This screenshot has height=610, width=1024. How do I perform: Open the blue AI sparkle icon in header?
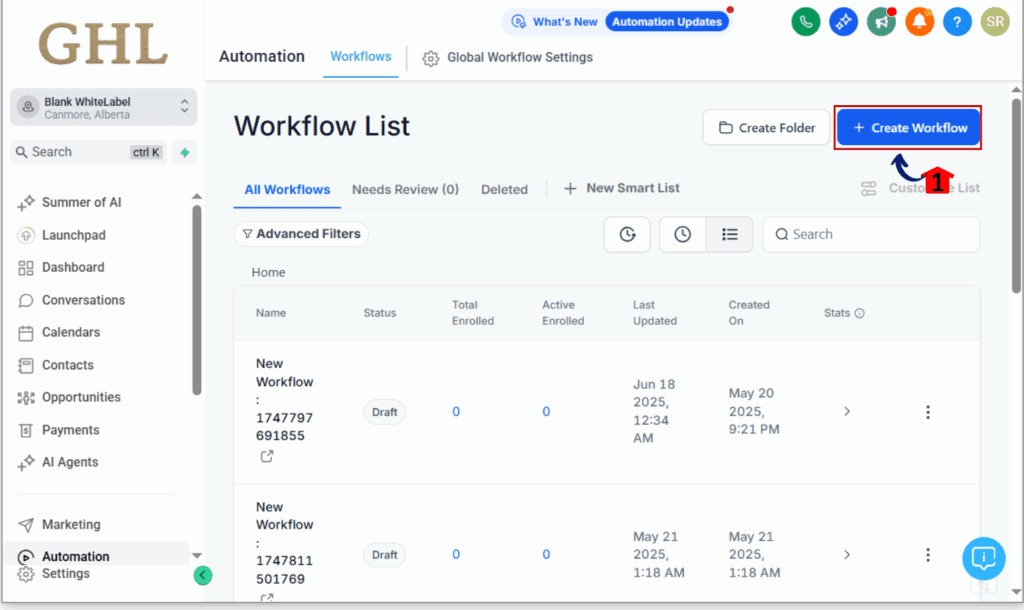(x=843, y=22)
